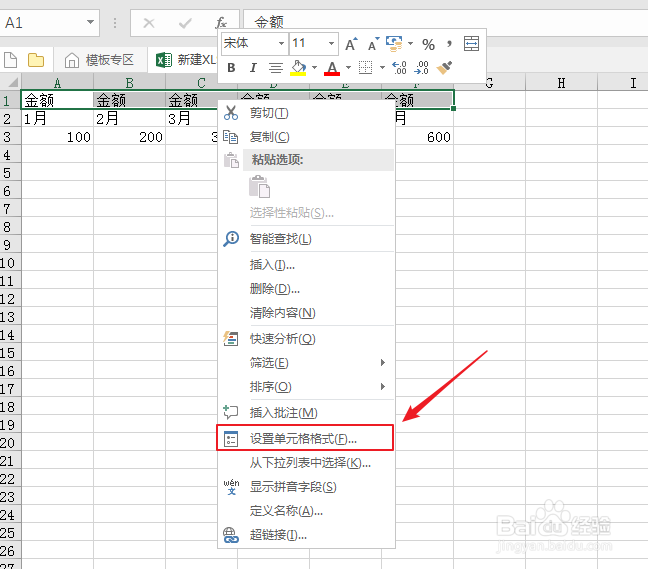Select 显示拼音字段(S) menu entry

306,487
